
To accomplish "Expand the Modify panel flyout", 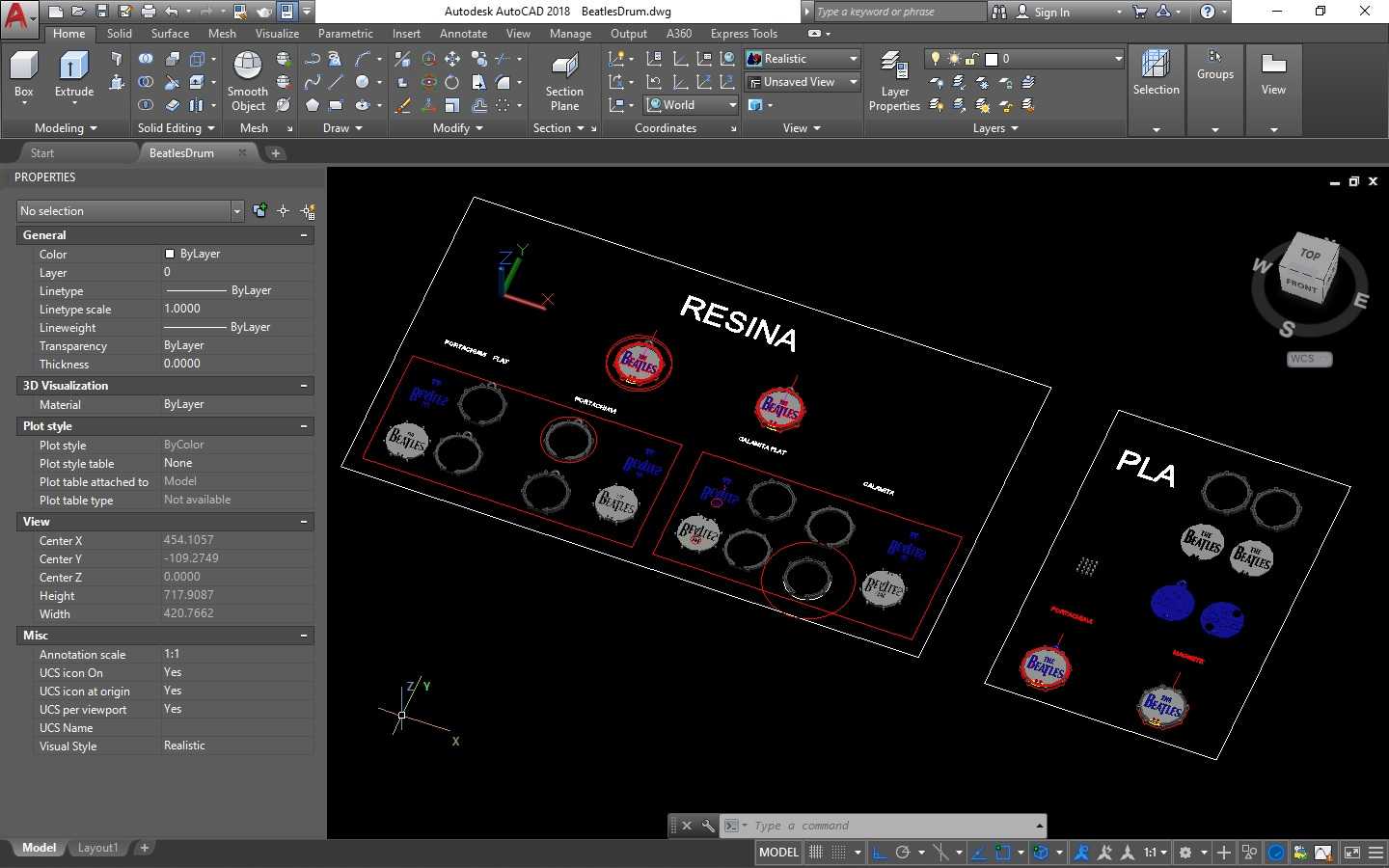I will pos(457,128).
